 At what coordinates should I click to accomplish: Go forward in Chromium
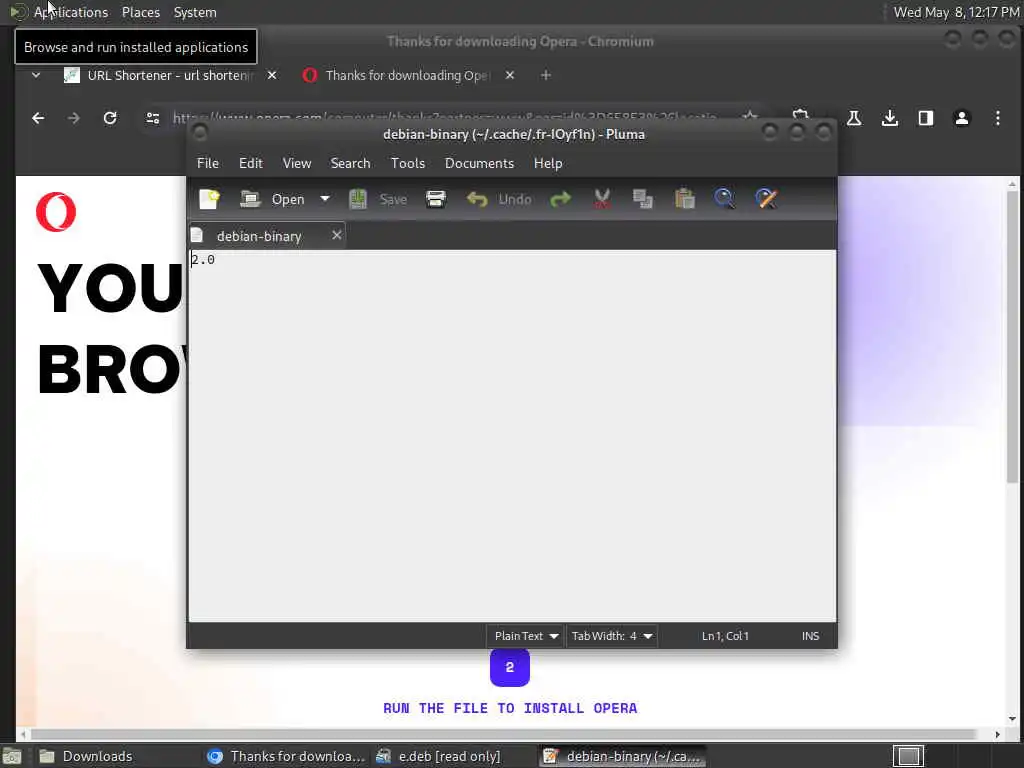pos(74,118)
